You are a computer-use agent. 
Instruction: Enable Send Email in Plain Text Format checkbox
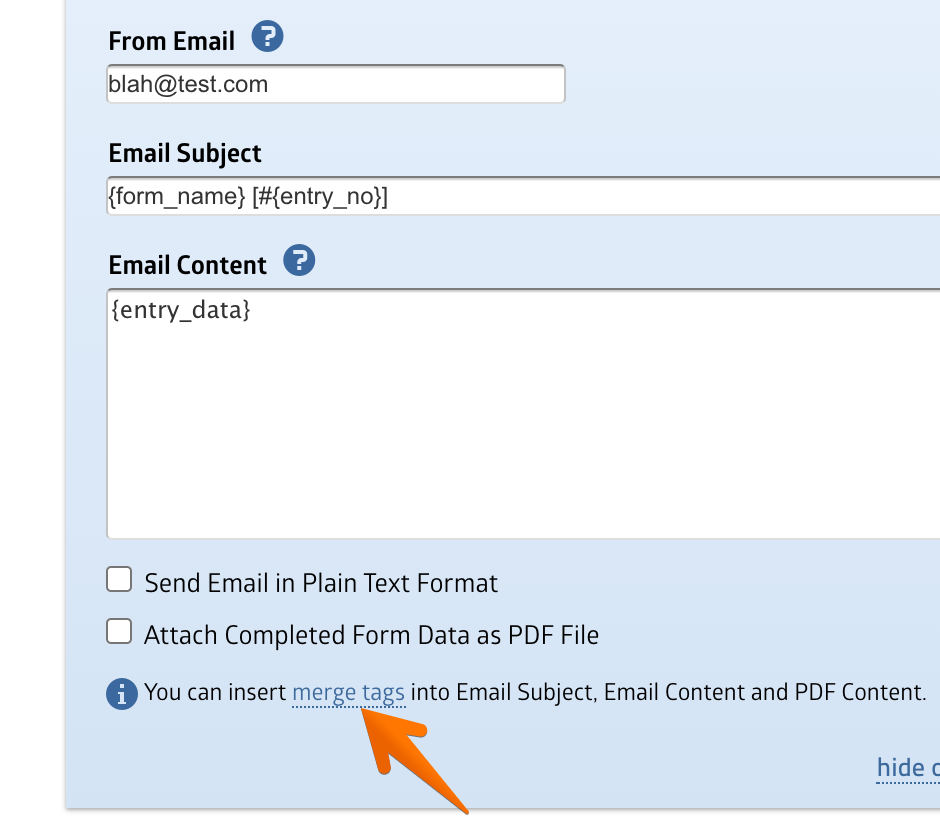tap(120, 580)
